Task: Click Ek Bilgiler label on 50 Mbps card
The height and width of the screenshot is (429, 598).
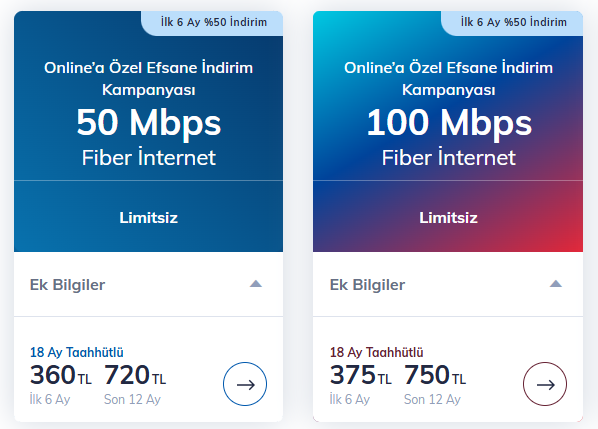Action: pos(68,285)
